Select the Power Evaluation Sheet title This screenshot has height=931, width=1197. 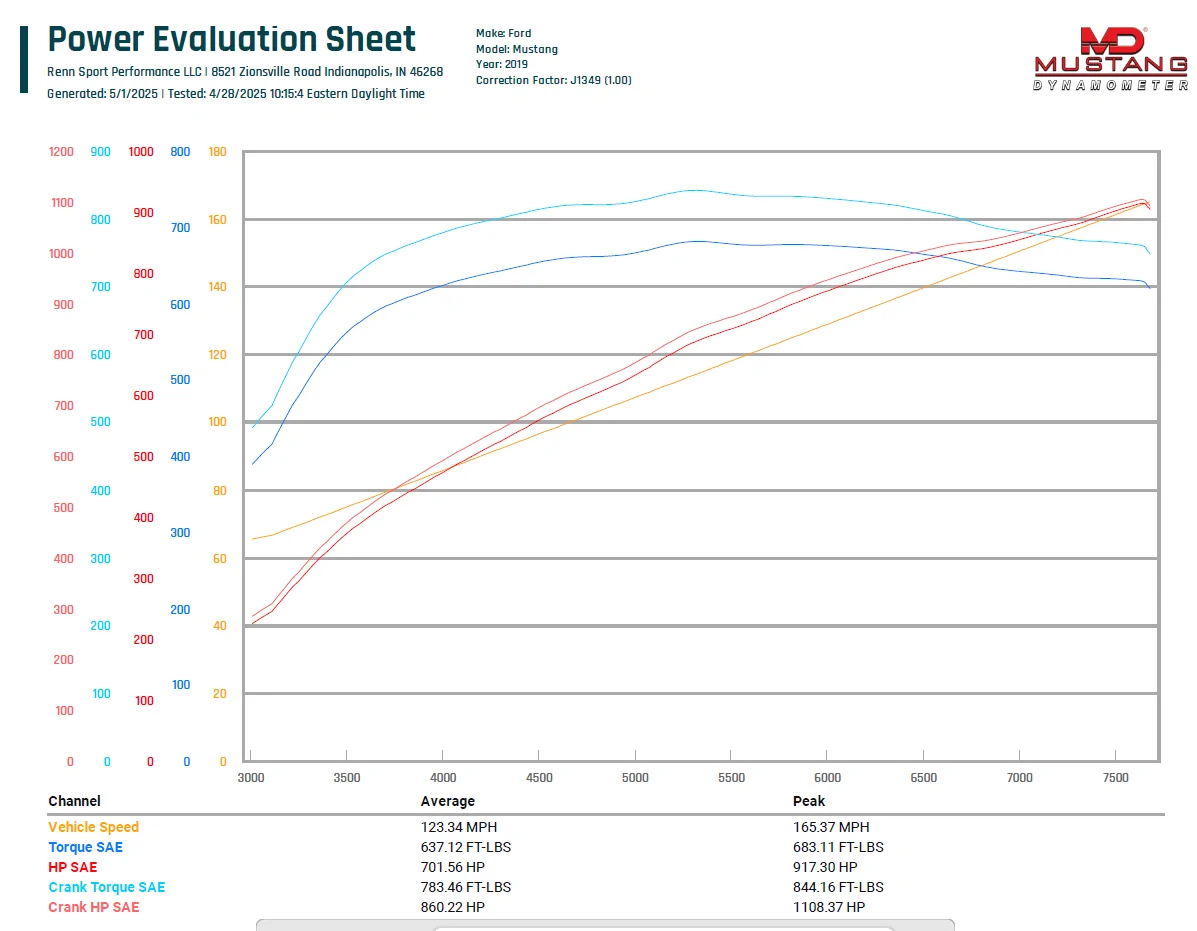[x=231, y=39]
